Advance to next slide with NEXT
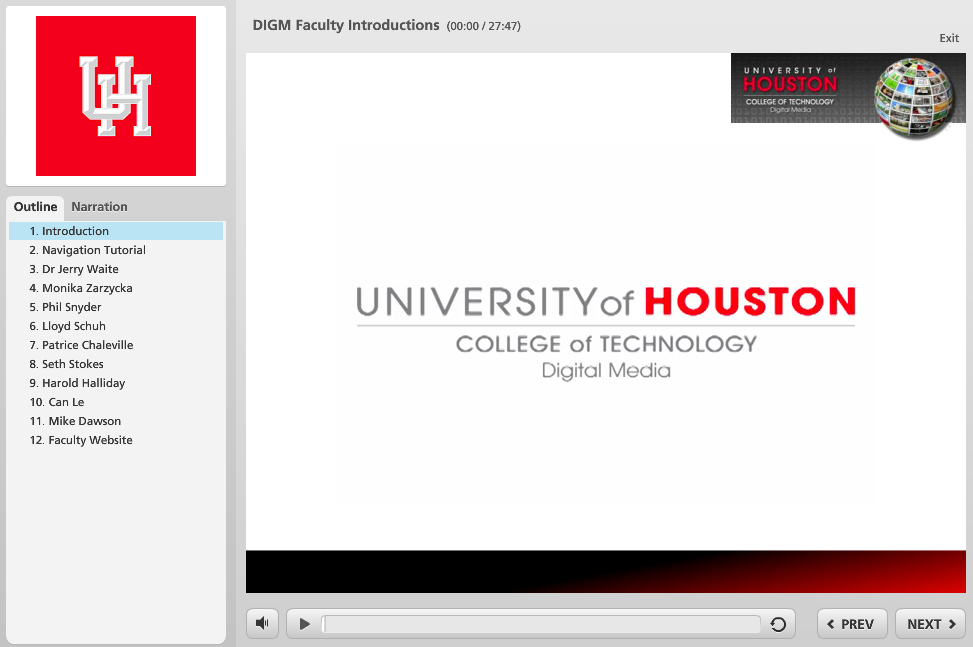 point(930,624)
